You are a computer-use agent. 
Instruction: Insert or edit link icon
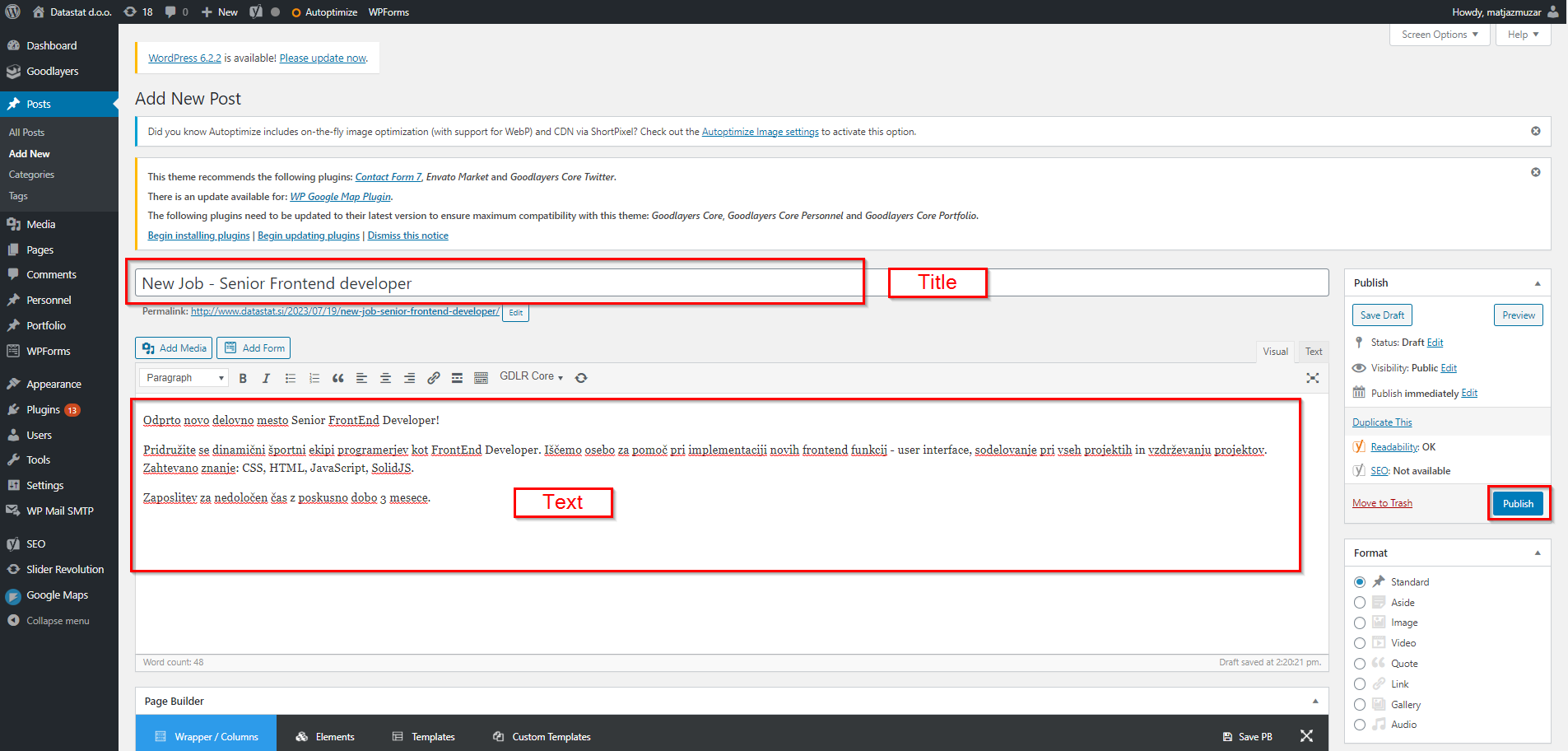[433, 378]
